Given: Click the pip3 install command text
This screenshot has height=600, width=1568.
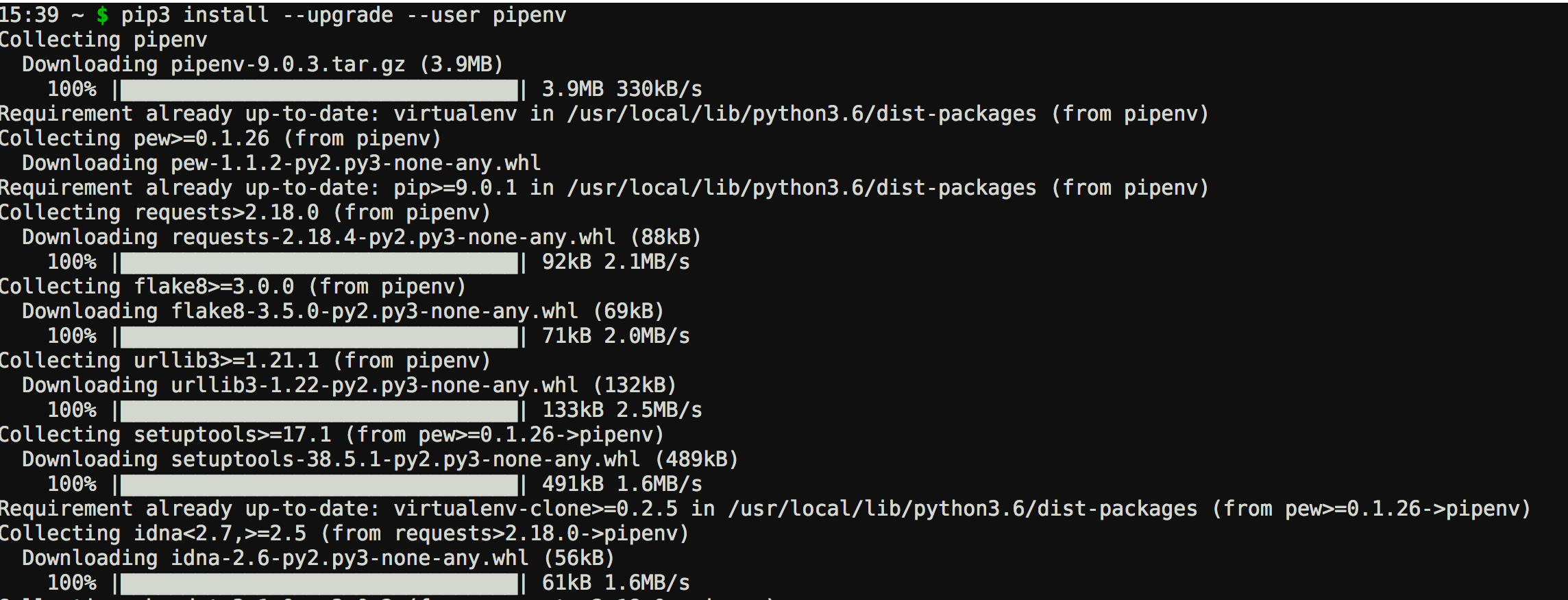Looking at the screenshot, I should click(x=343, y=15).
